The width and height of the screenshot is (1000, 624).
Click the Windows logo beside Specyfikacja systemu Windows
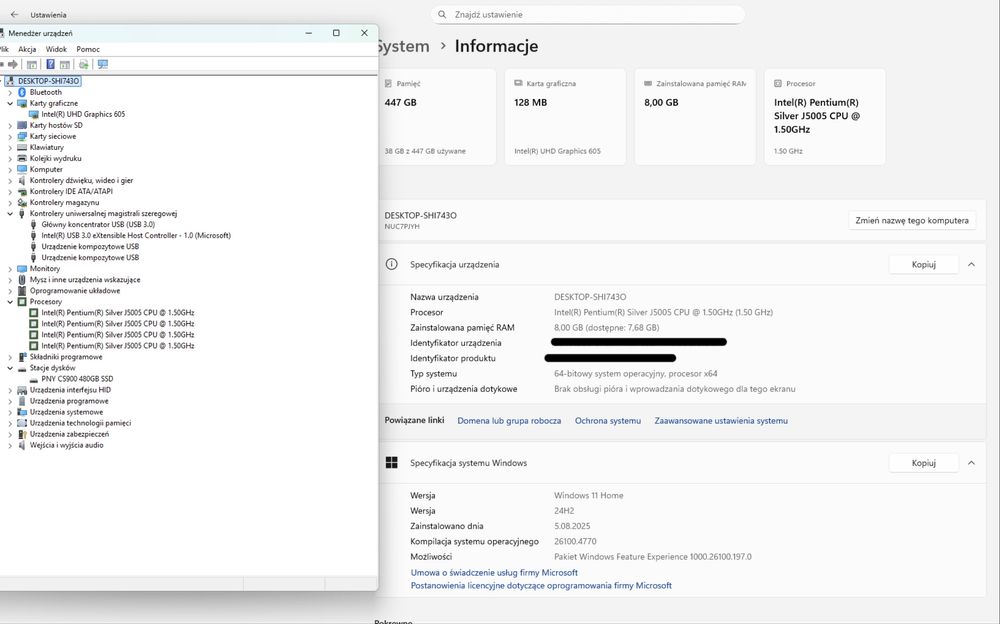391,463
